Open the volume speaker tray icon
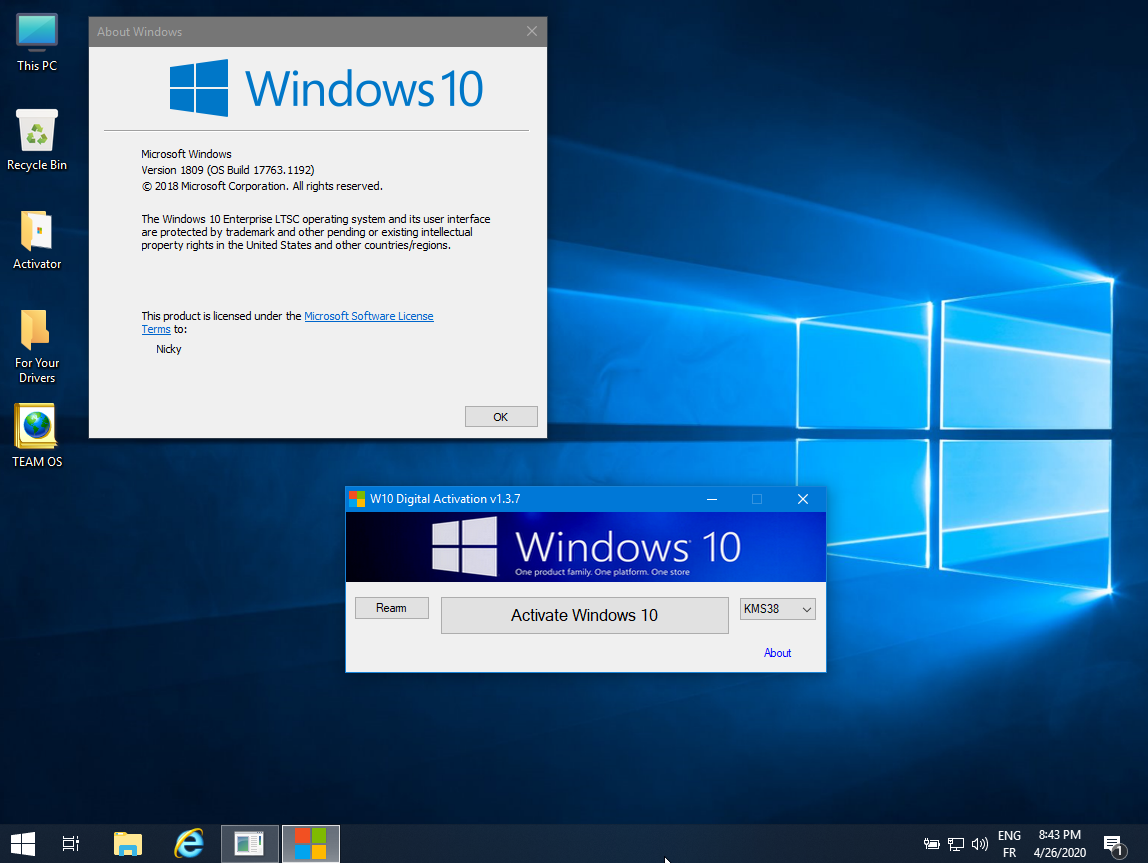Image resolution: width=1148 pixels, height=863 pixels. [x=980, y=844]
